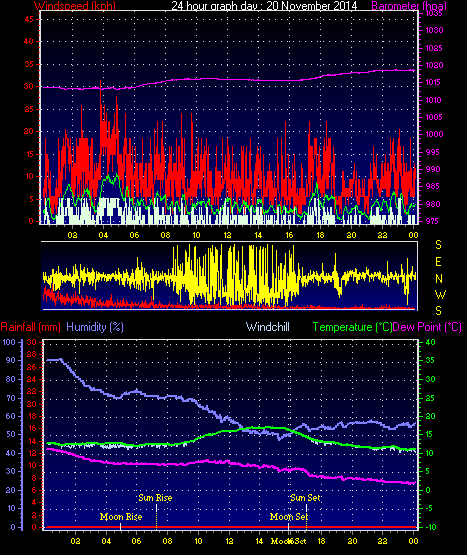Click barometer scale value 1005

pyautogui.click(x=434, y=117)
